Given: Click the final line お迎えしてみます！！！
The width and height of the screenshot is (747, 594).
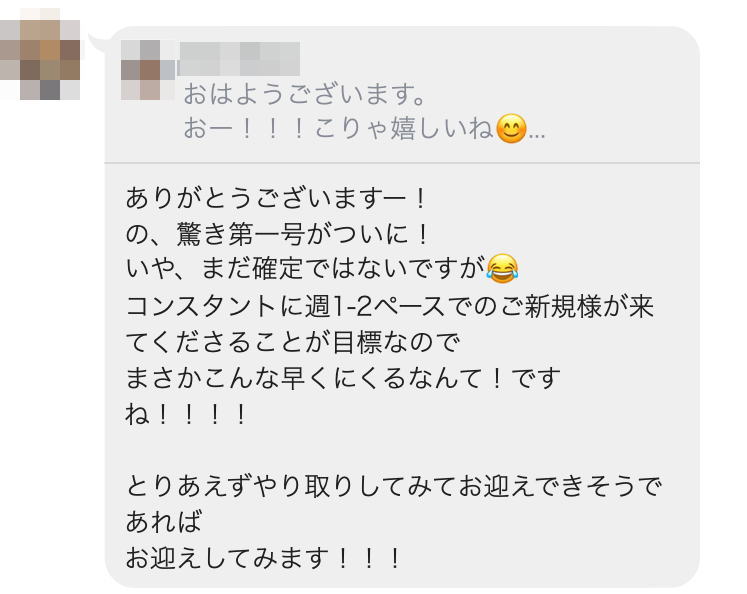Looking at the screenshot, I should click(264, 558).
